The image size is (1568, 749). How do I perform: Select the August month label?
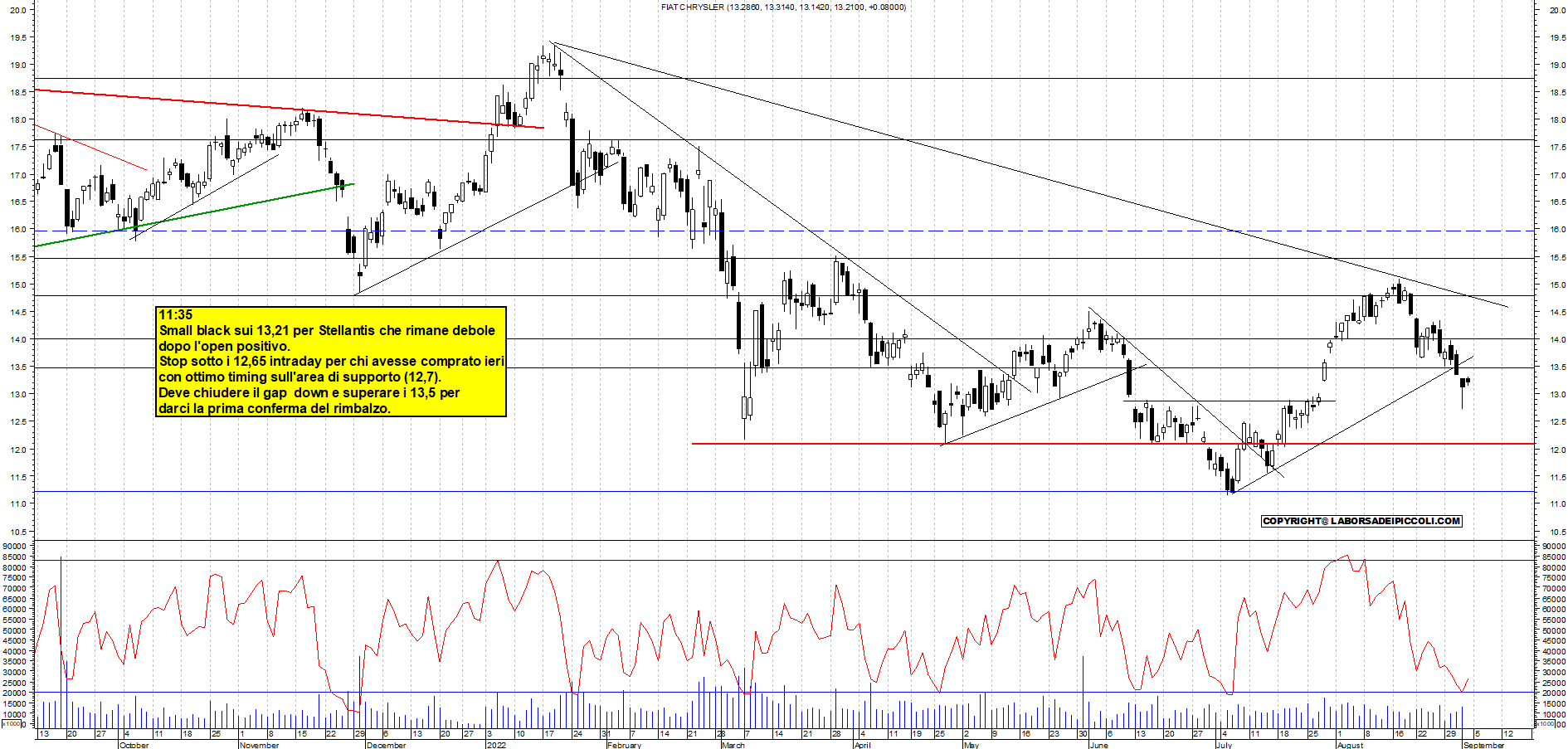coord(1351,745)
